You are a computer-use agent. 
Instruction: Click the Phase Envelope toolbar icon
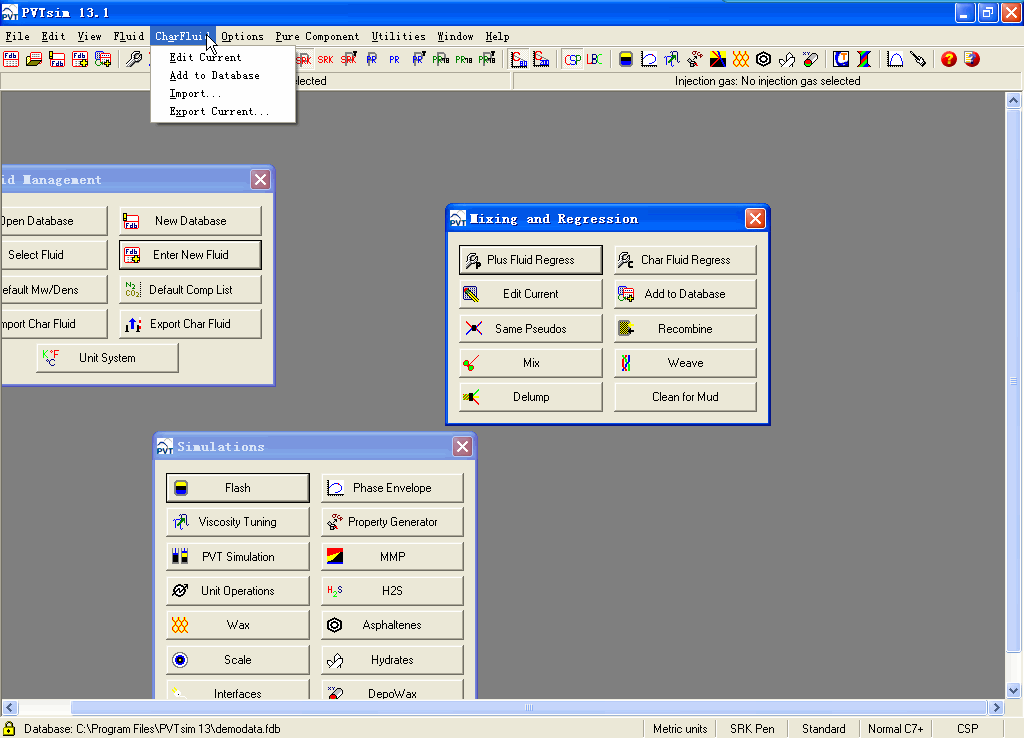pos(648,59)
